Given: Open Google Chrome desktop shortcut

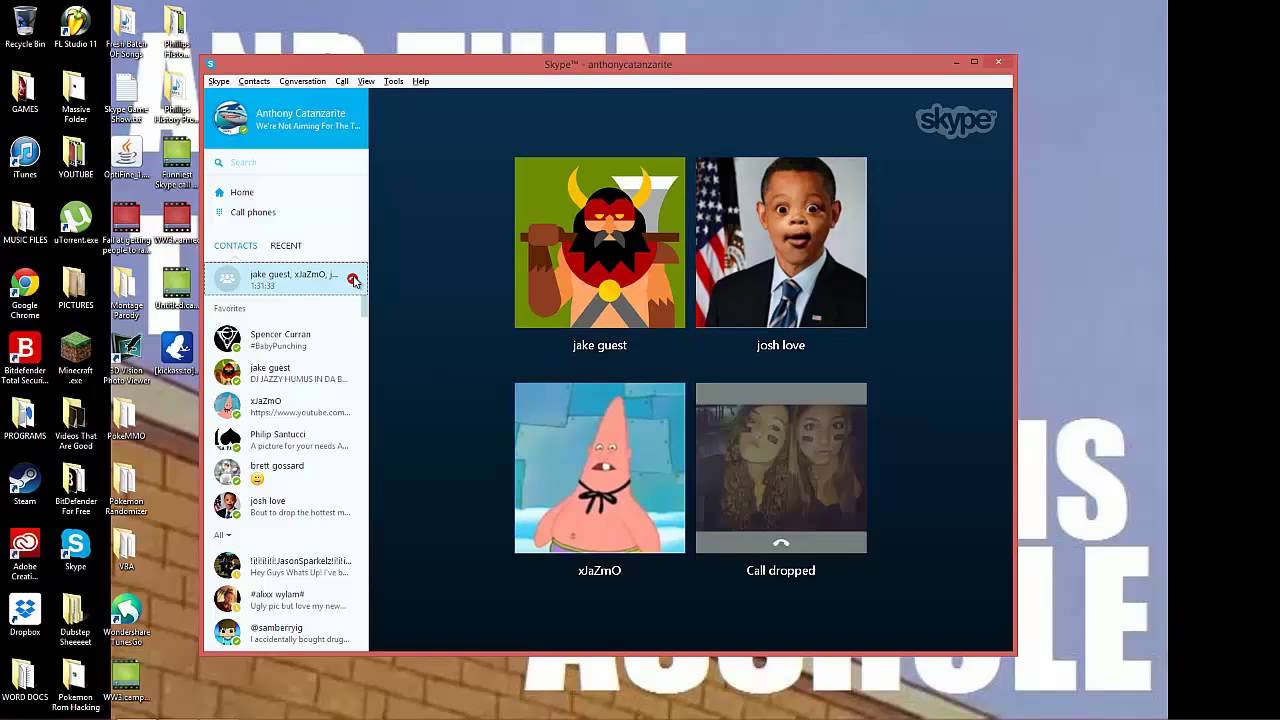Looking at the screenshot, I should point(25,294).
